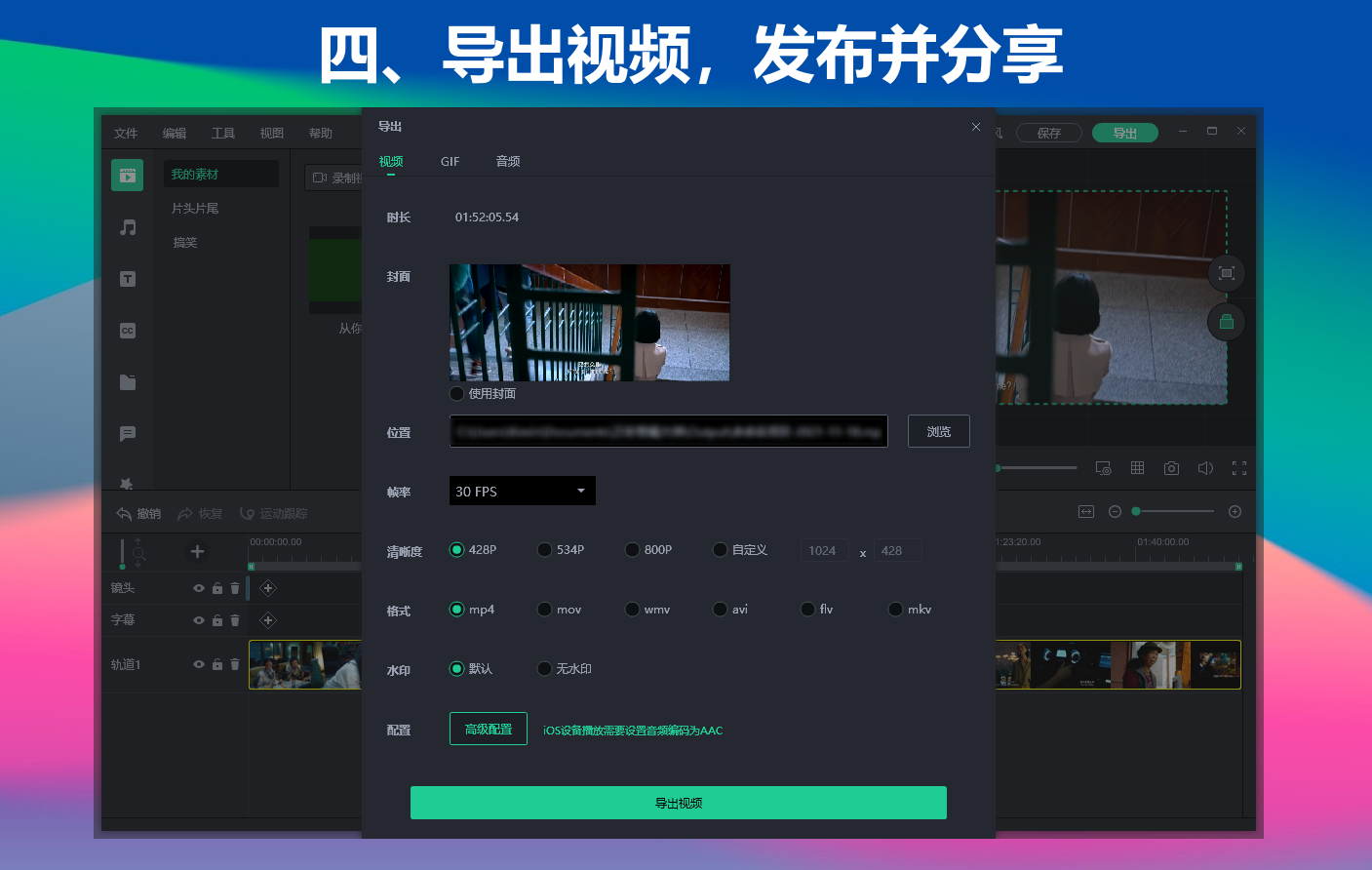1372x870 pixels.
Task: Open the media library sidebar icon
Action: [127, 175]
